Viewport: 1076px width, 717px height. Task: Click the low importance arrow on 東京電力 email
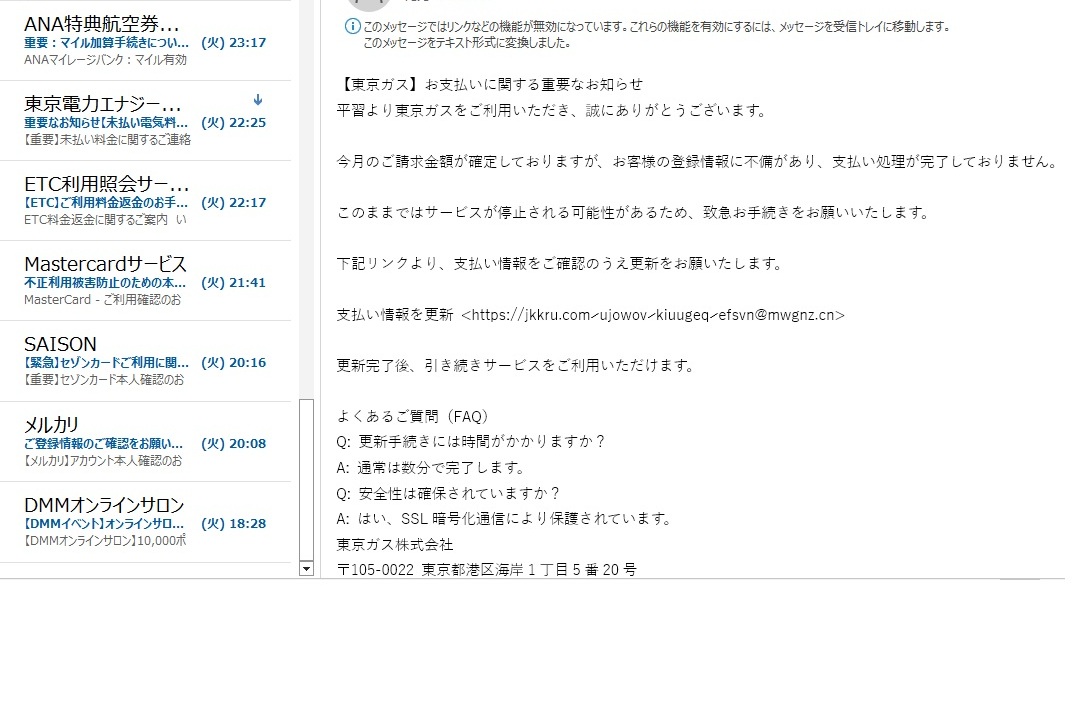(258, 99)
